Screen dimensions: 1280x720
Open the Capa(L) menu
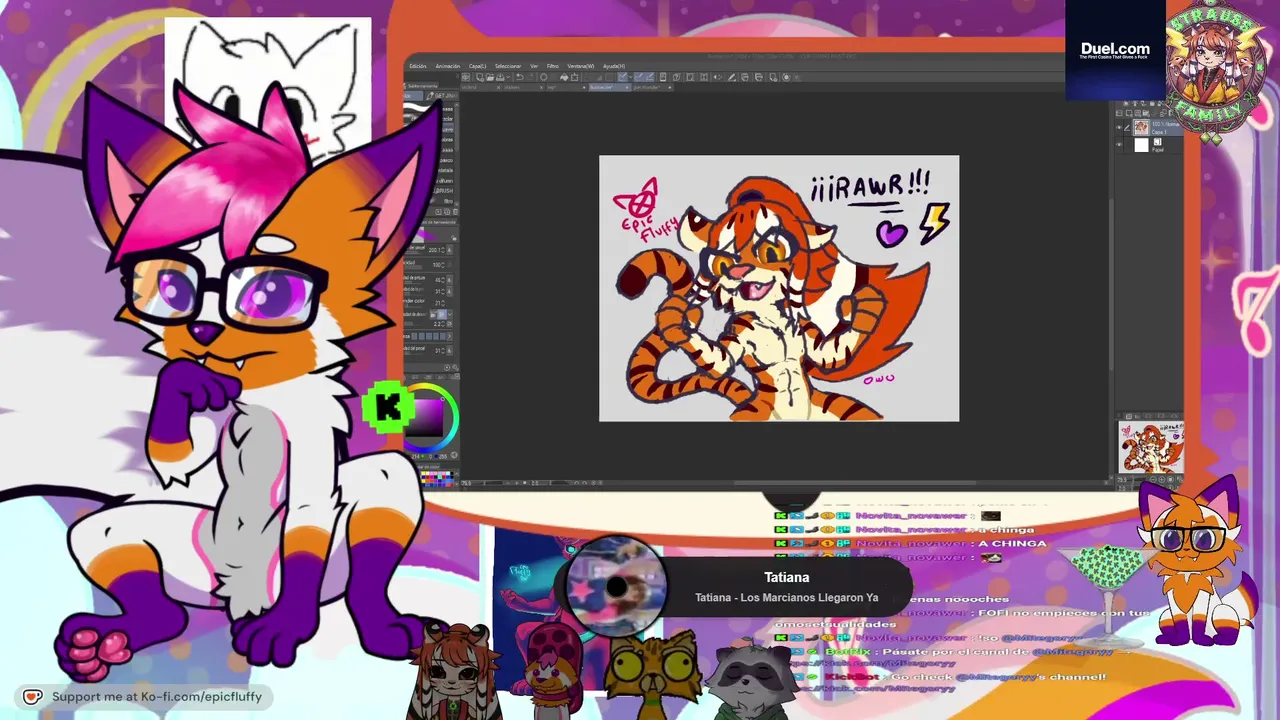(x=478, y=66)
